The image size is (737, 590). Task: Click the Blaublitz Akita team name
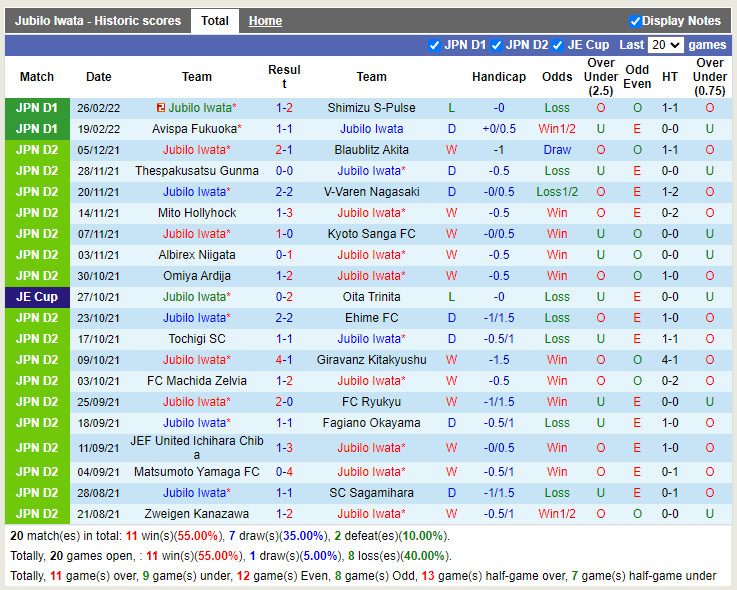coord(371,150)
